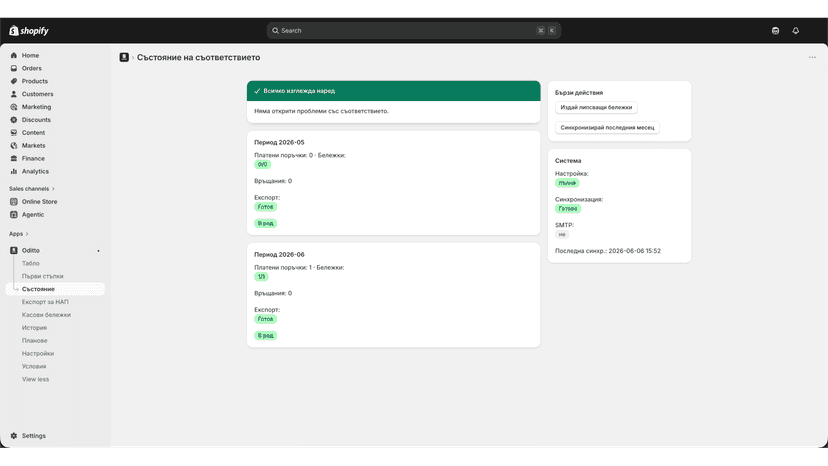Collapse the list with View less

35,379
